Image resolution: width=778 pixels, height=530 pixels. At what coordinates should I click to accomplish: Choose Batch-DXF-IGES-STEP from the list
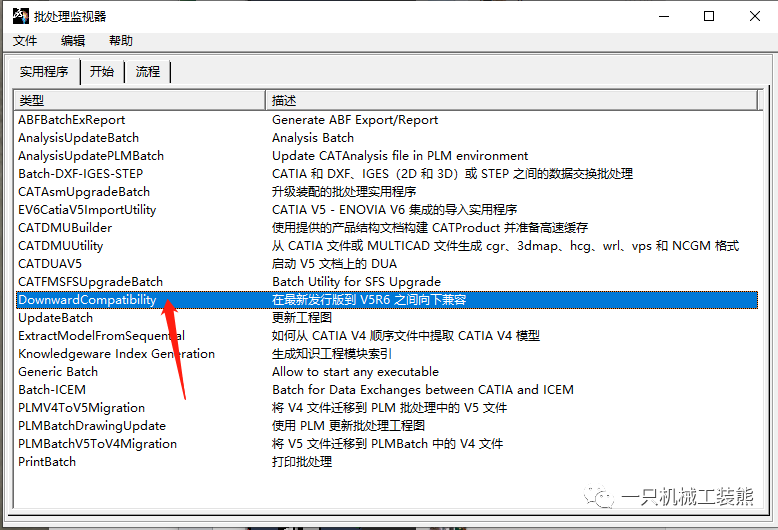click(x=80, y=174)
